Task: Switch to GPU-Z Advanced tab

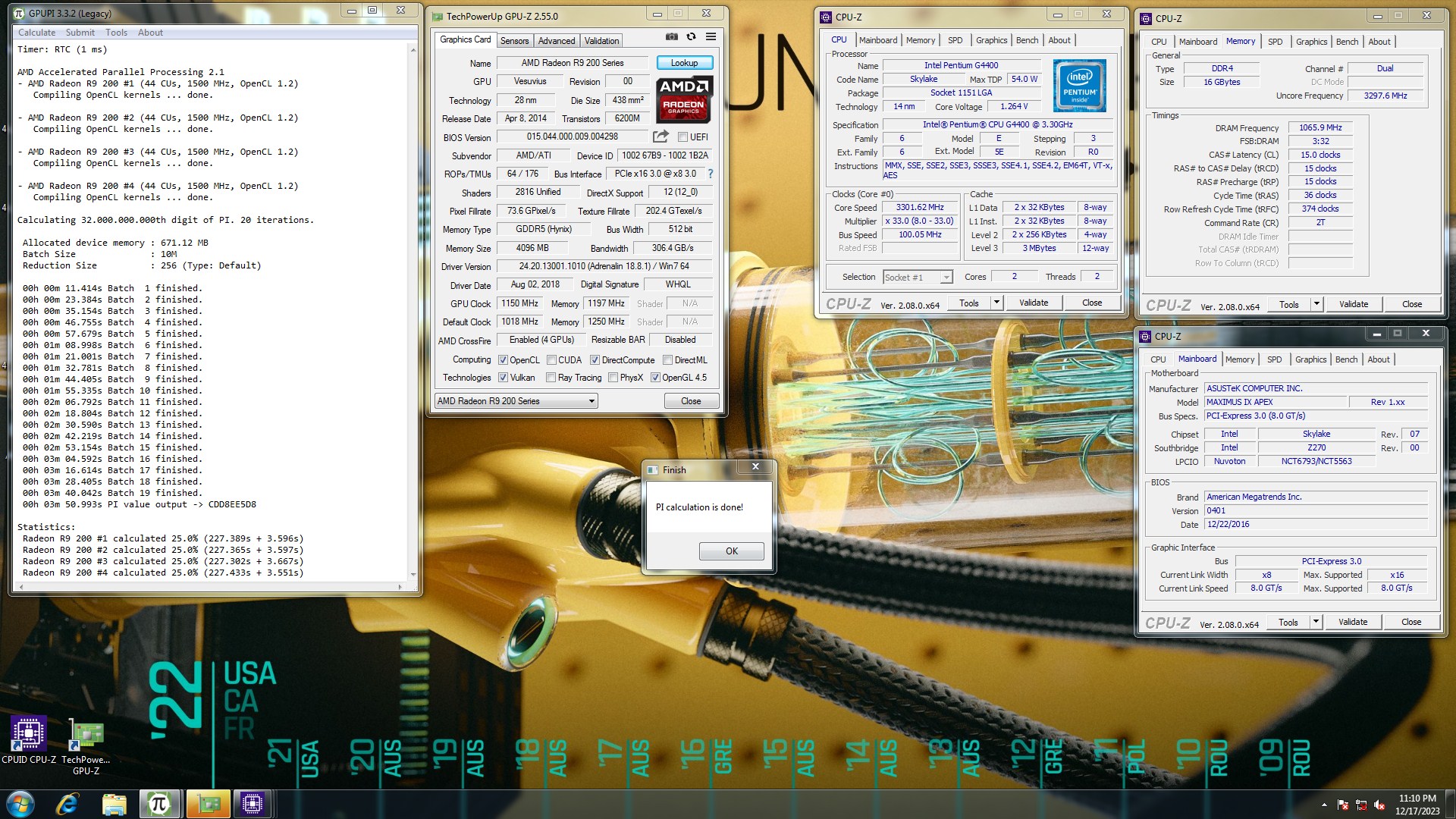Action: 557,41
